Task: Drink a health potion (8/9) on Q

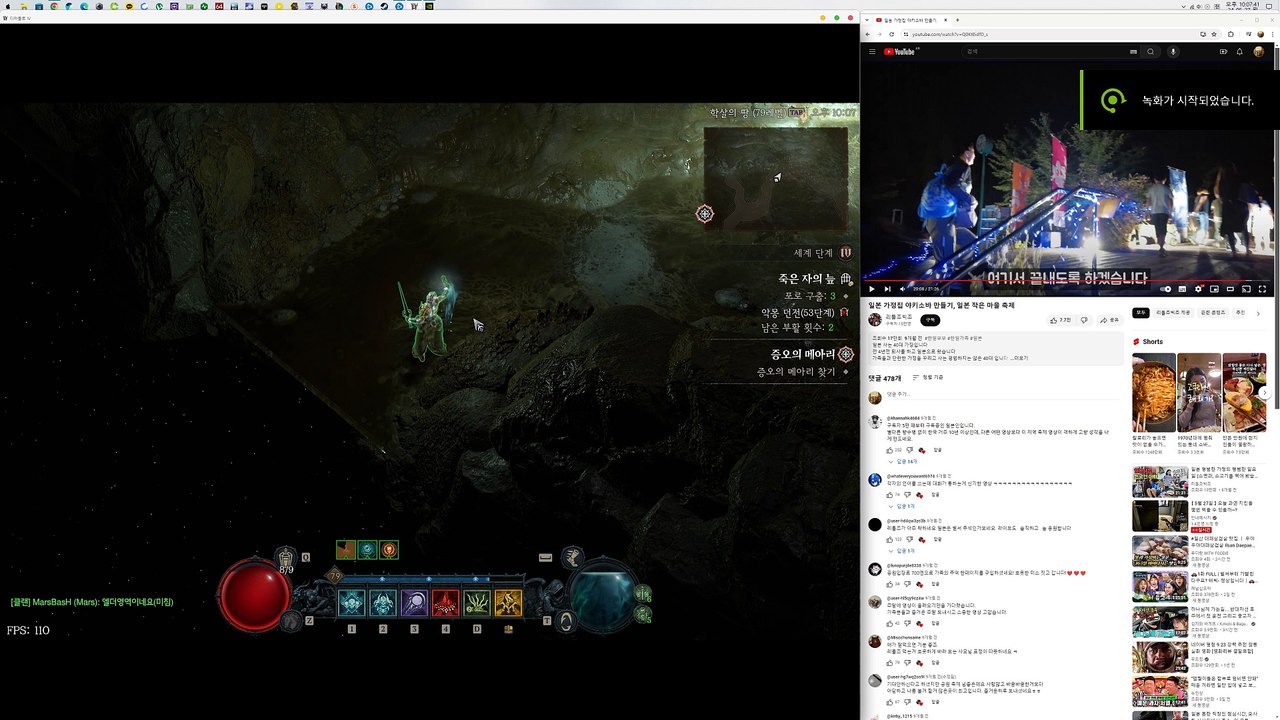Action: tap(287, 558)
